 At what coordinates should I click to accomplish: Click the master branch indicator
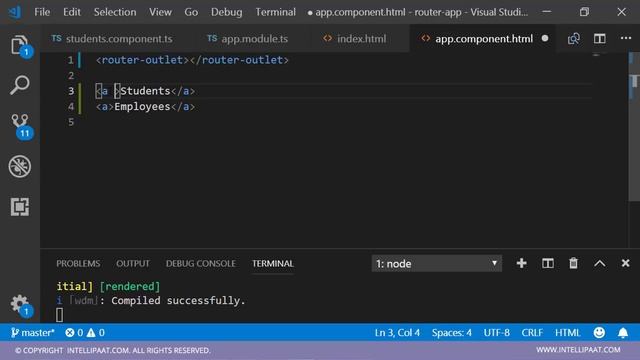[x=33, y=333]
